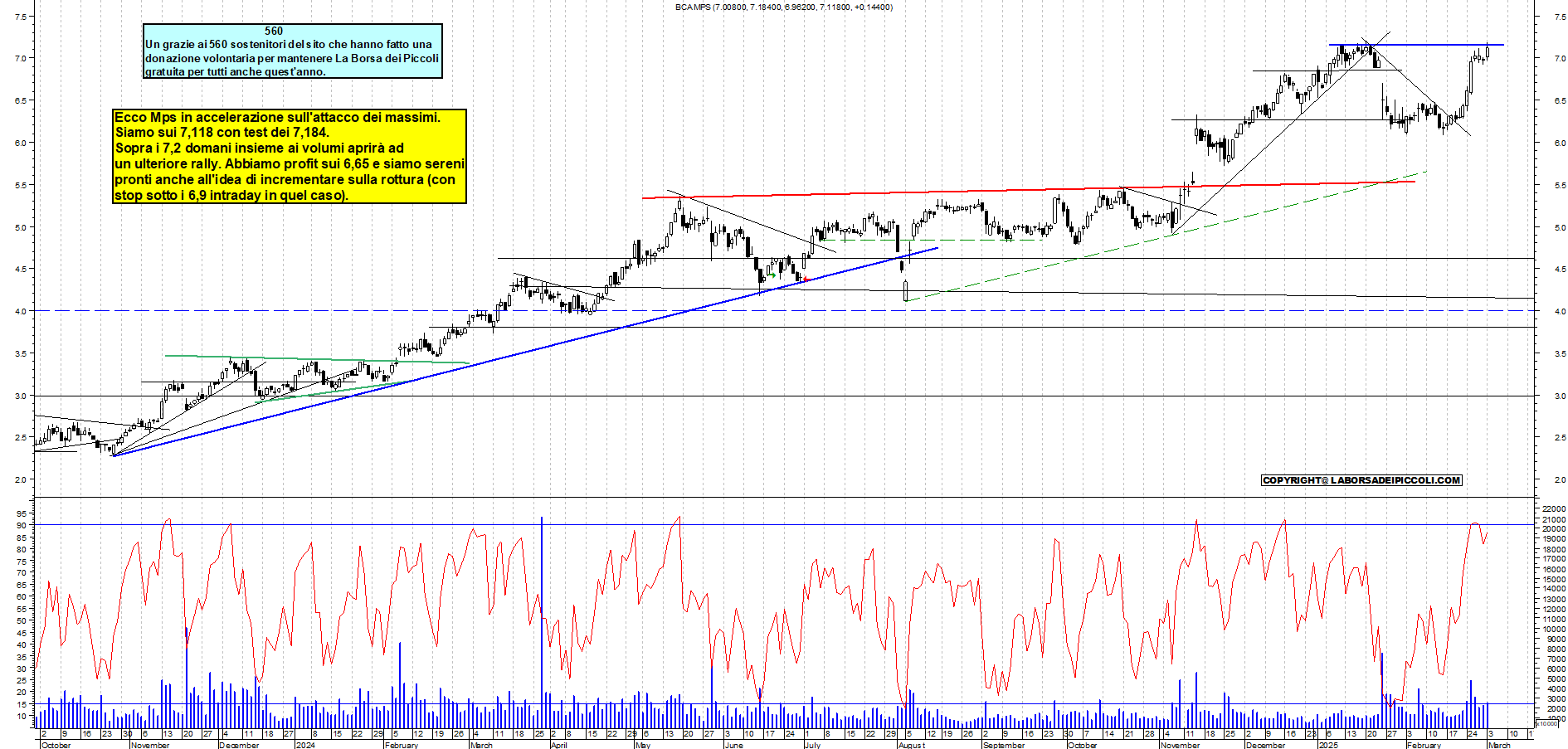1568x749 pixels.
Task: Click the '35' oscillator scale label
Action: (21, 656)
